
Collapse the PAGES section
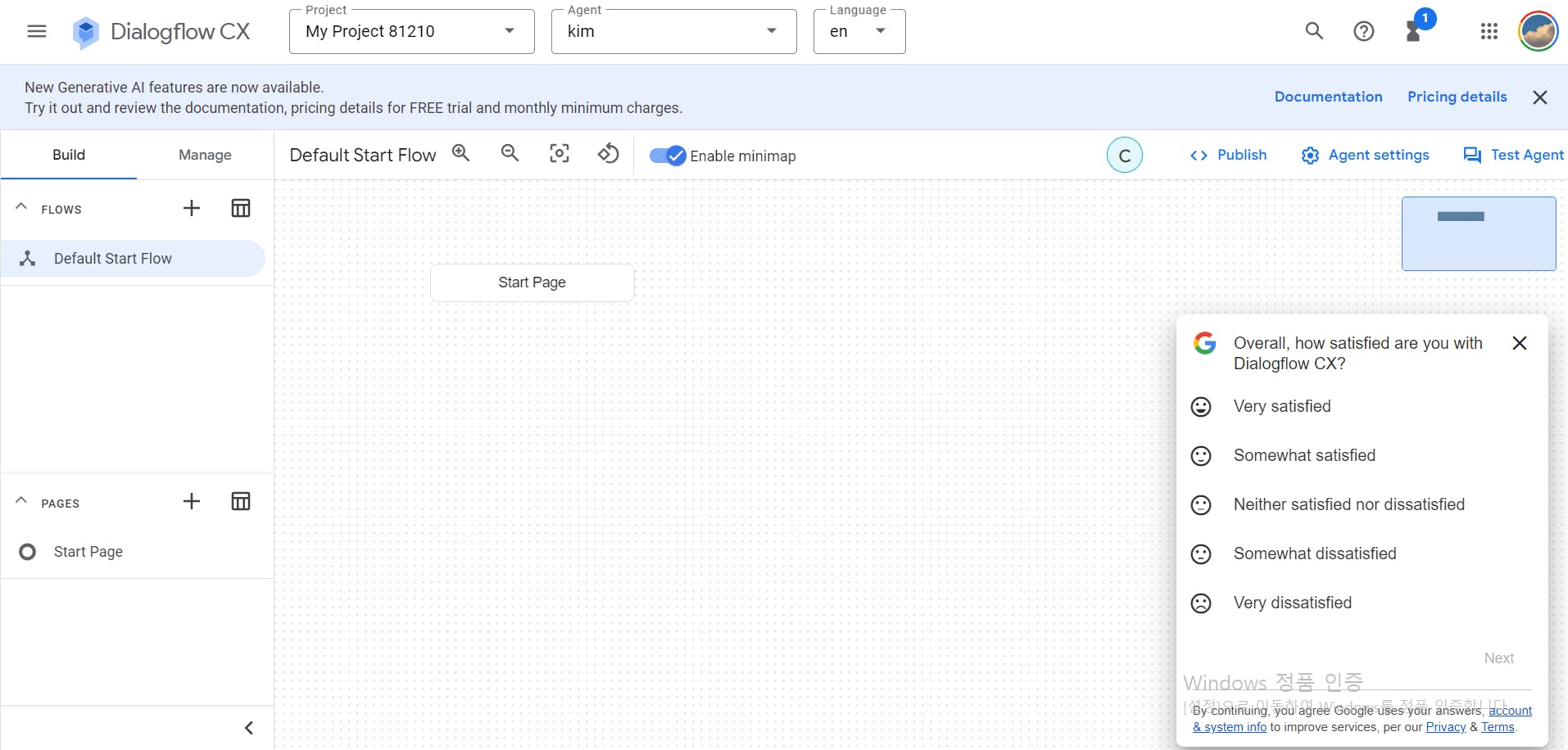21,500
